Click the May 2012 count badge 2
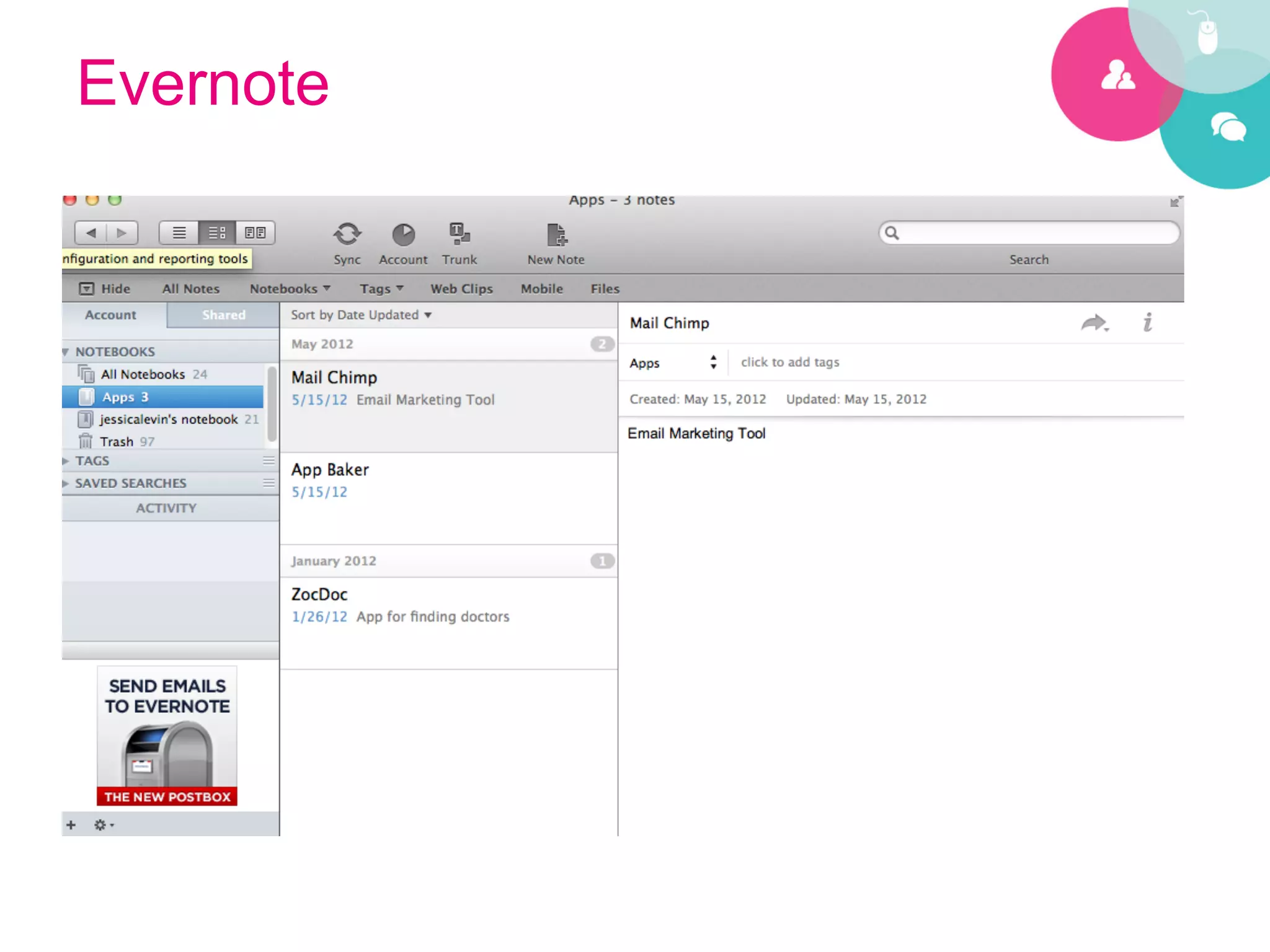The height and width of the screenshot is (952, 1270). (602, 344)
